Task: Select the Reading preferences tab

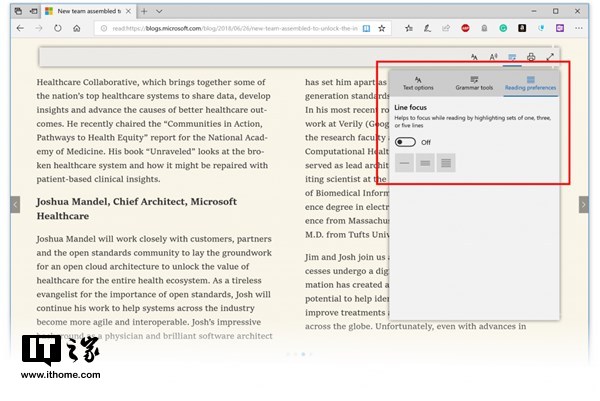Action: (530, 83)
